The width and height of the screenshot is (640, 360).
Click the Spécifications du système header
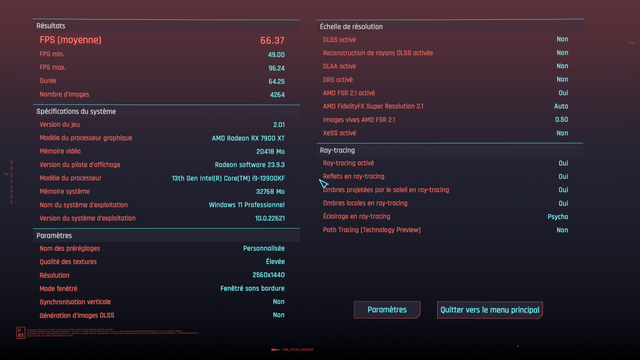[x=76, y=111]
